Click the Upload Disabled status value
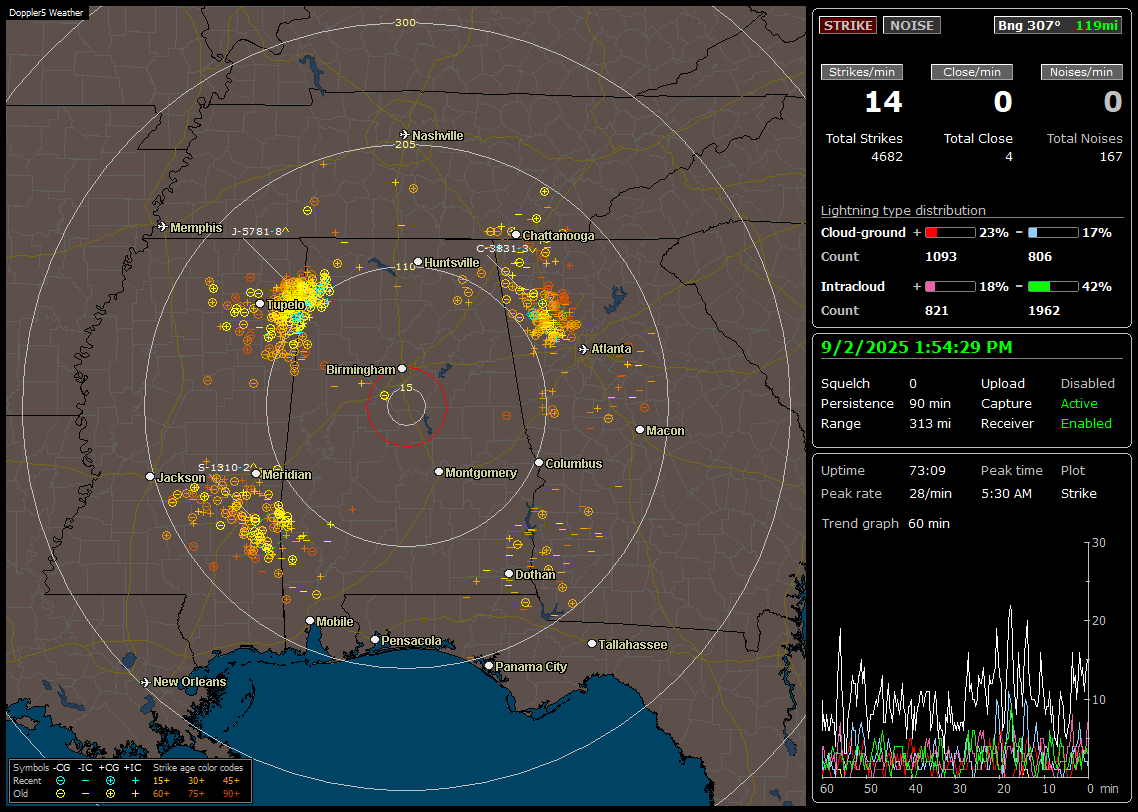 1087,383
